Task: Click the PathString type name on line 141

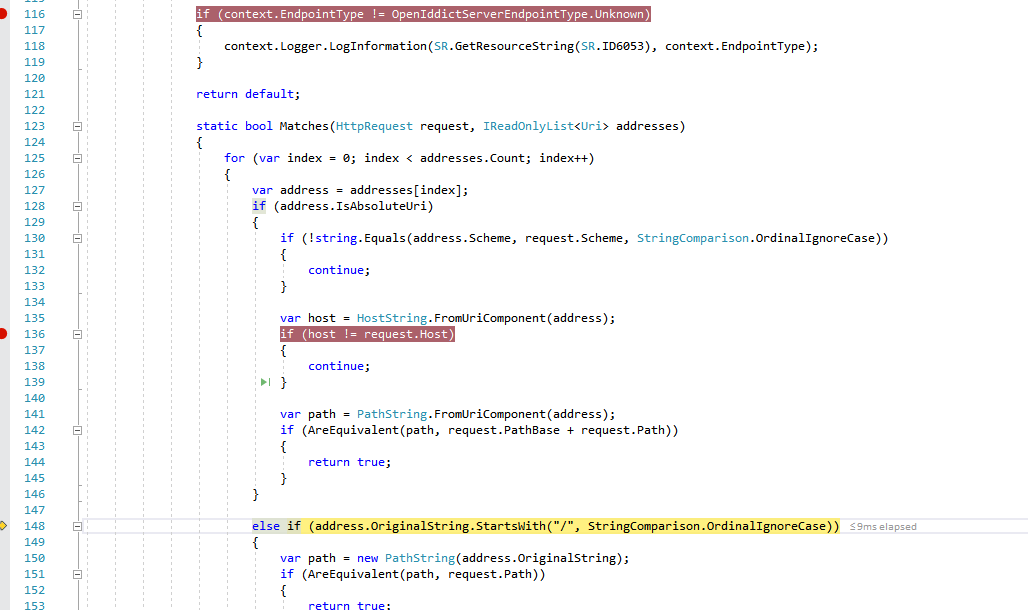Action: tap(391, 413)
